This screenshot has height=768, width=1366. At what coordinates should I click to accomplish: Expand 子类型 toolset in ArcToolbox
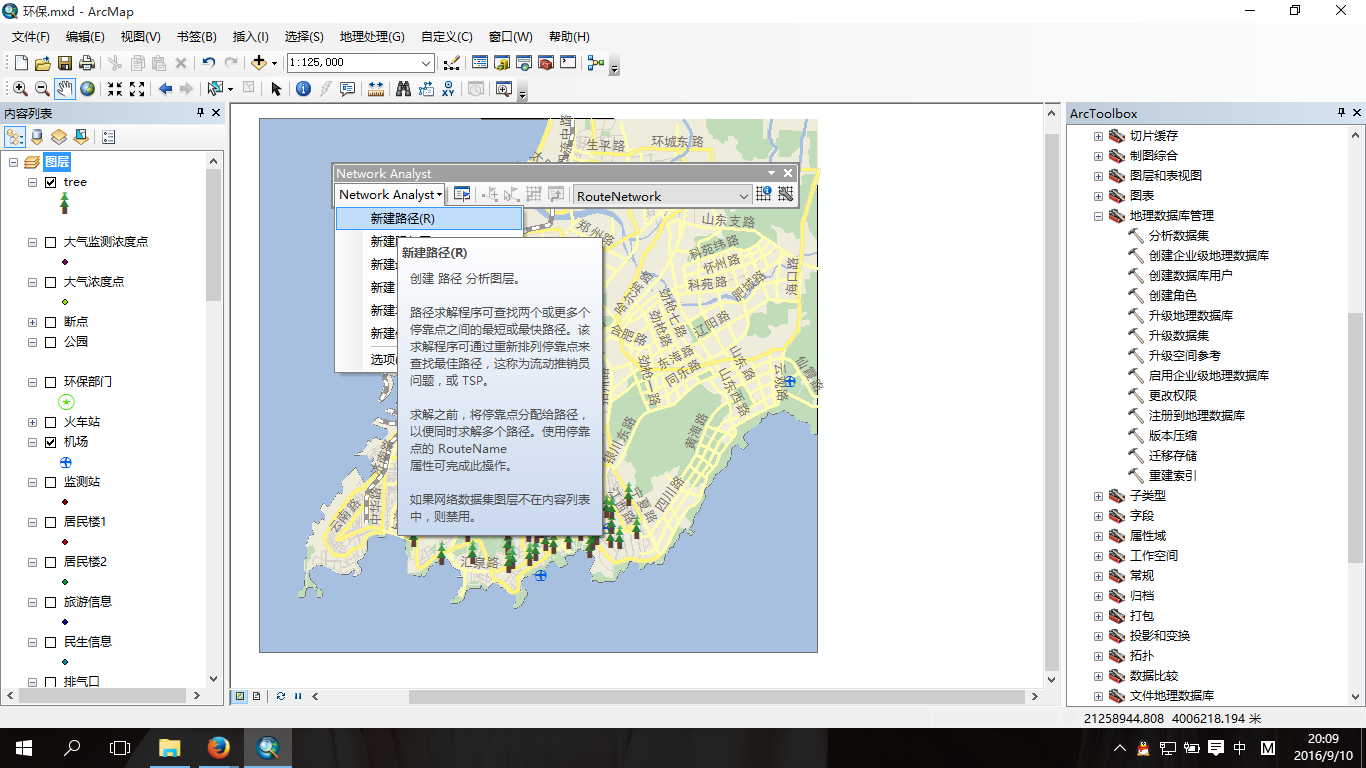pyautogui.click(x=1098, y=495)
